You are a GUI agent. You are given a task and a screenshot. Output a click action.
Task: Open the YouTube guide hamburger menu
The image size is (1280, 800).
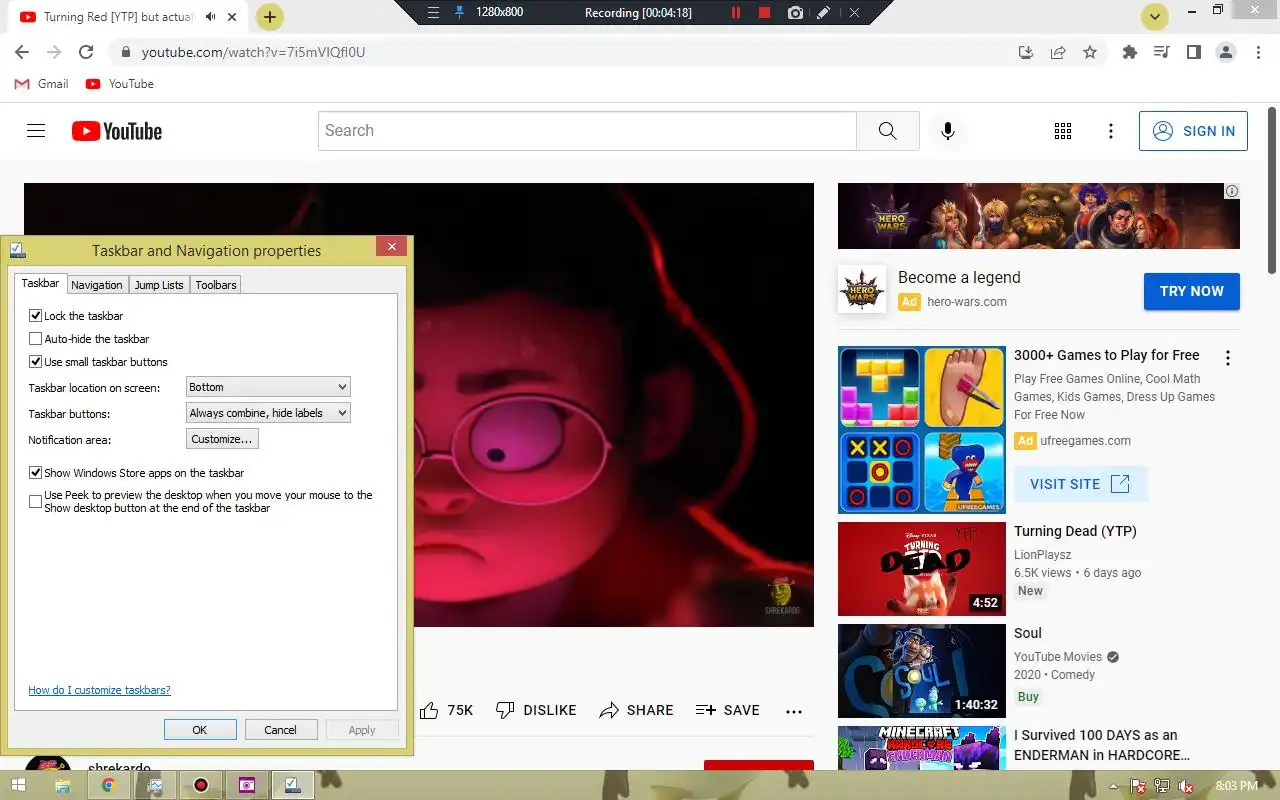[x=36, y=131]
